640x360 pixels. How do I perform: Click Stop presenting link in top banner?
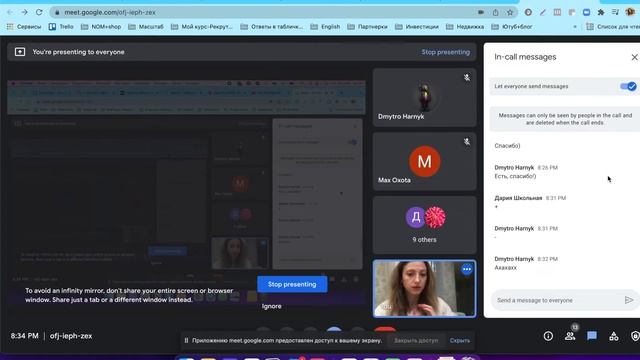pos(445,52)
